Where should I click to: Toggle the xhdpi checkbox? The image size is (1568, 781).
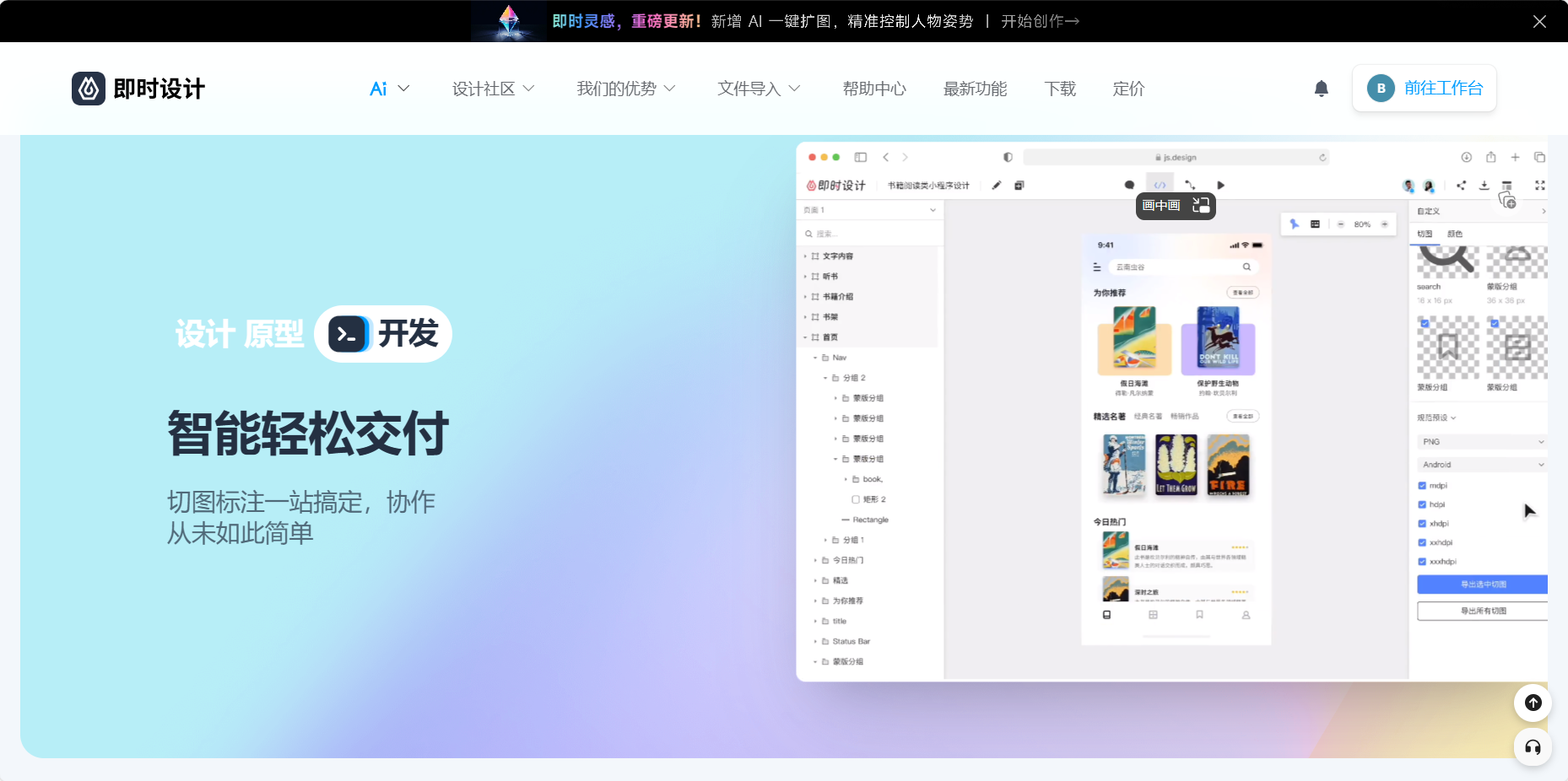pyautogui.click(x=1422, y=524)
